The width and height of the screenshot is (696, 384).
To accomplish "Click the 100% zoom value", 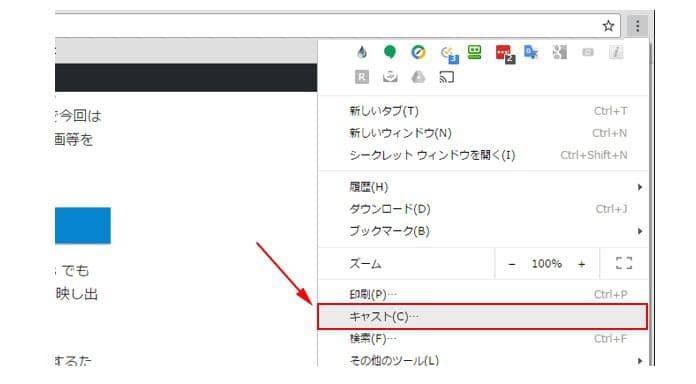I will pyautogui.click(x=547, y=264).
